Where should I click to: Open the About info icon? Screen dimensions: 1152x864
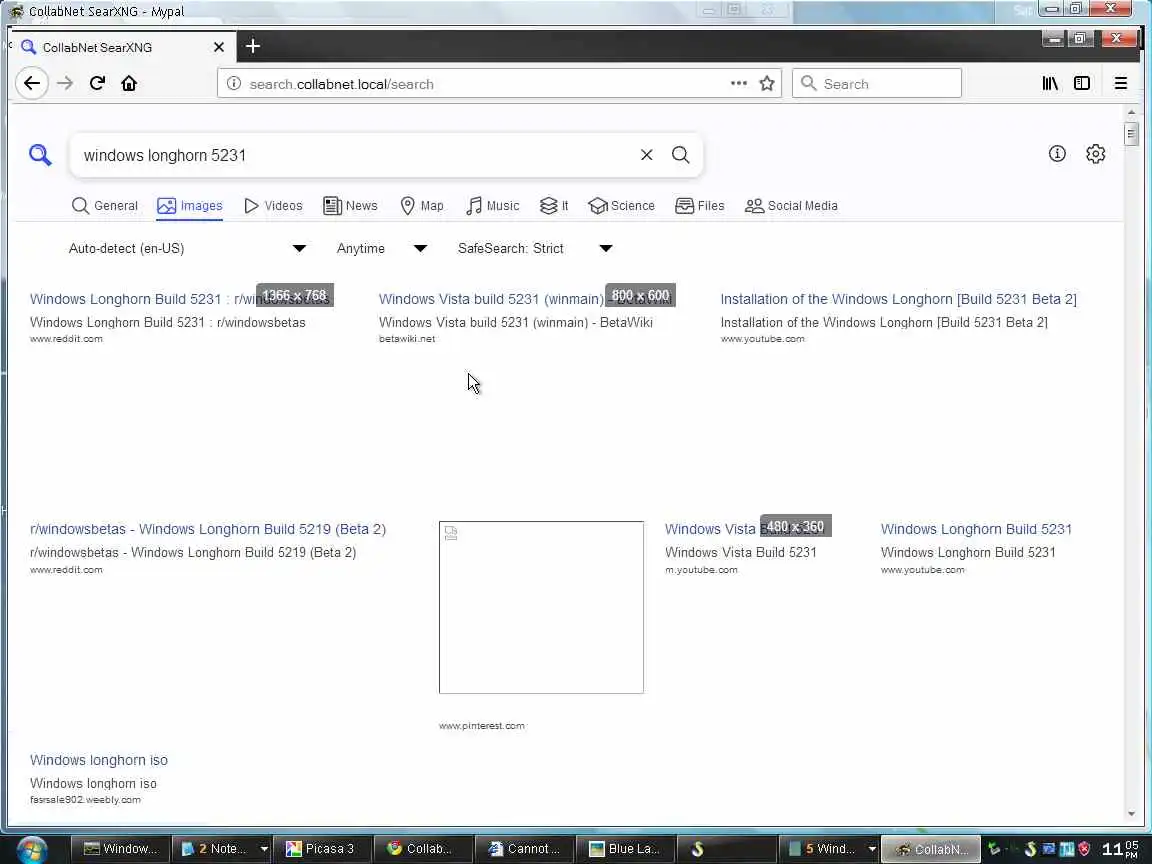(1056, 154)
